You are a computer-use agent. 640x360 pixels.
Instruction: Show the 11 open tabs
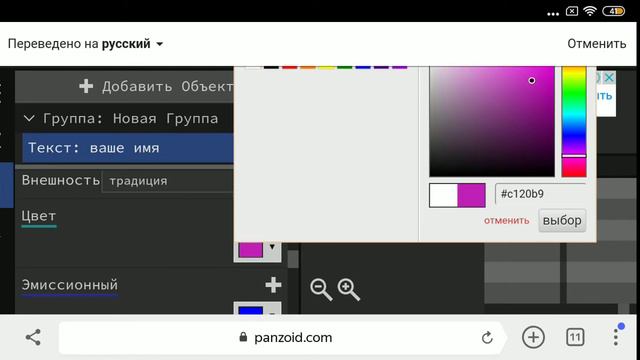575,337
